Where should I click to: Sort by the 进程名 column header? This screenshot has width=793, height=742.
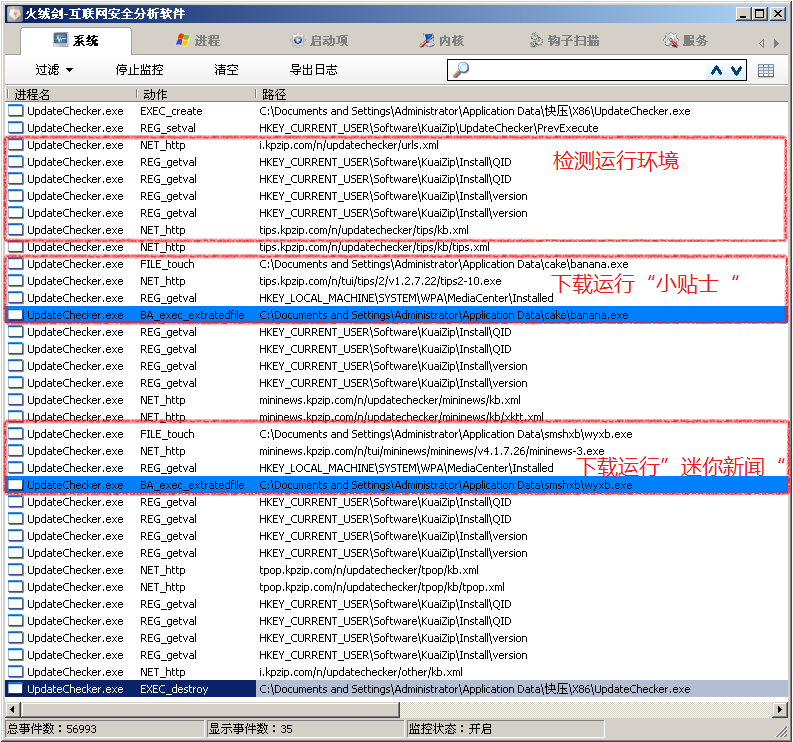(x=70, y=94)
